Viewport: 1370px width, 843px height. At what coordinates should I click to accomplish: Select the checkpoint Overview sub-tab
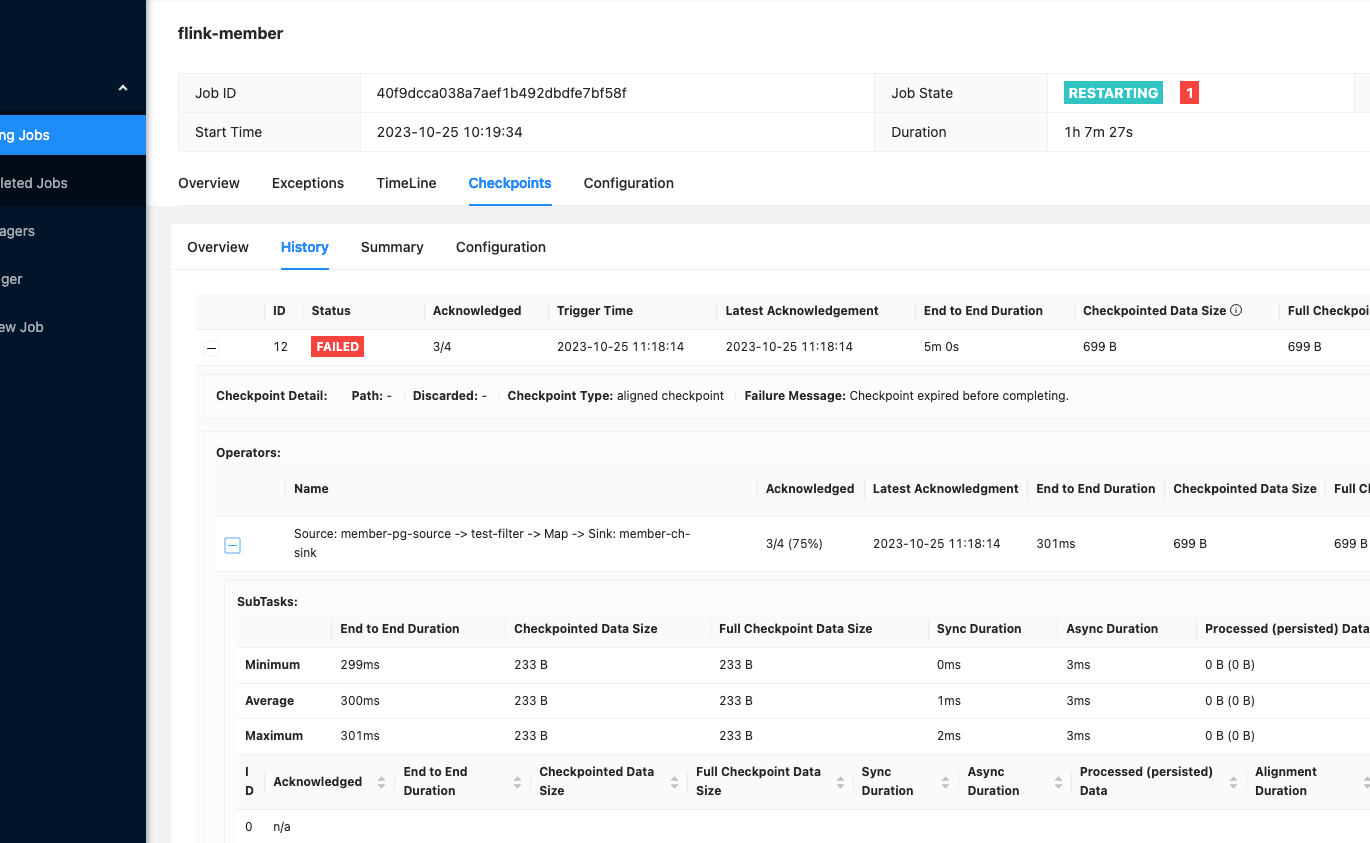pyautogui.click(x=218, y=247)
